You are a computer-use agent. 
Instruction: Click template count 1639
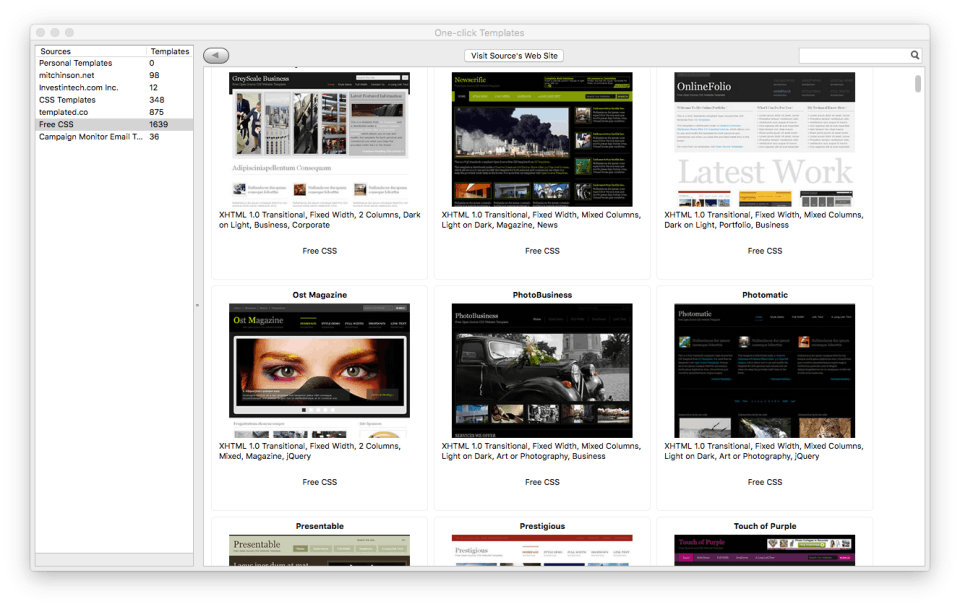coord(159,124)
